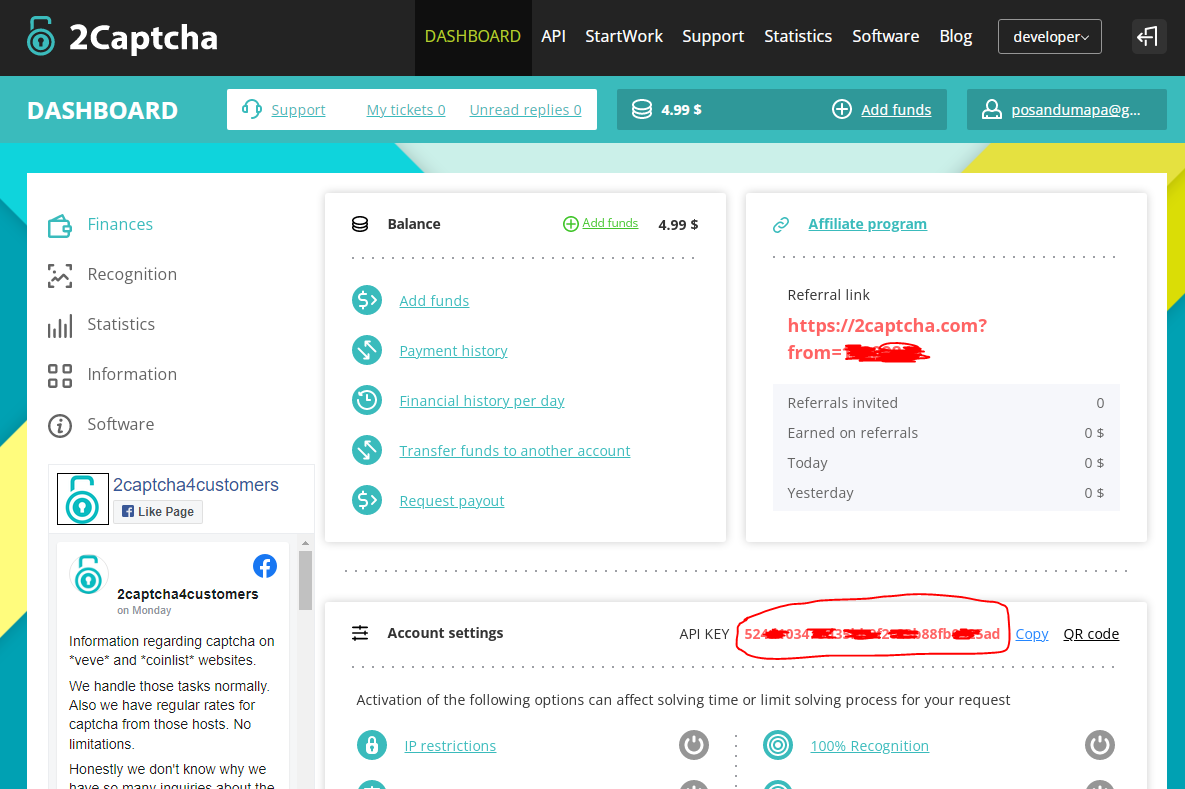Image resolution: width=1185 pixels, height=789 pixels.
Task: Click the Facebook Like Page button
Action: tap(158, 512)
